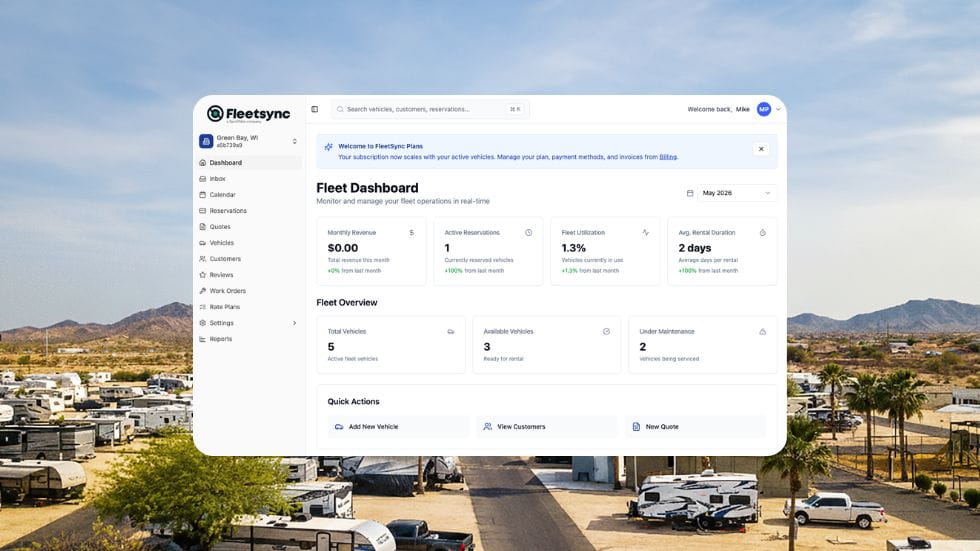Expand the Settings submenu arrow
The image size is (980, 551).
(x=294, y=323)
